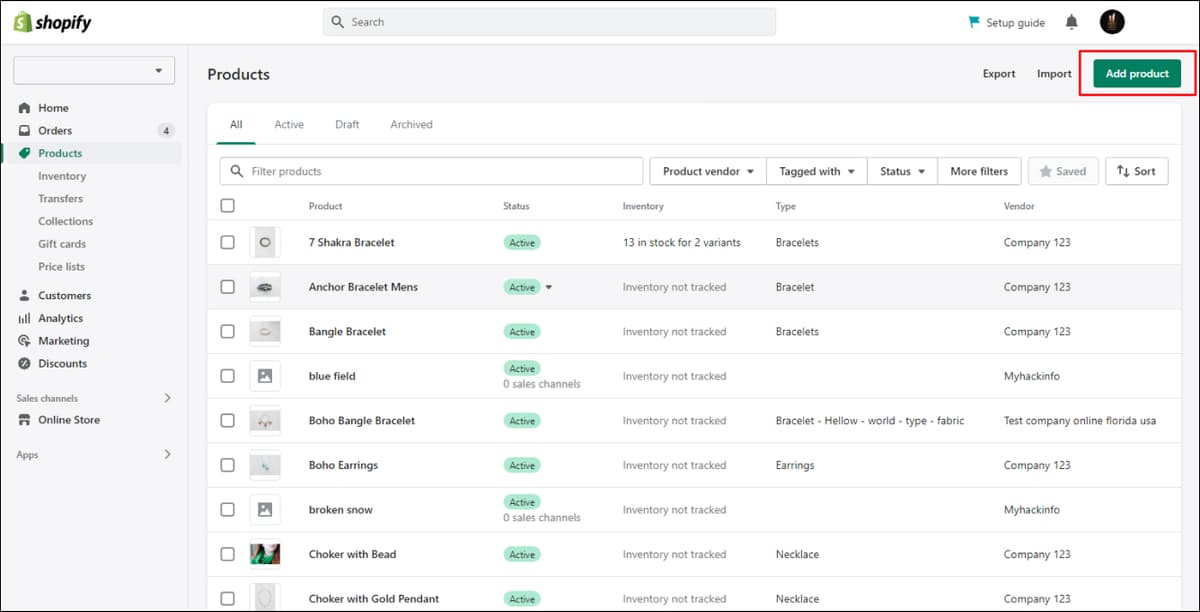Expand the Sales channels chevron
Viewport: 1200px width, 612px height.
167,398
